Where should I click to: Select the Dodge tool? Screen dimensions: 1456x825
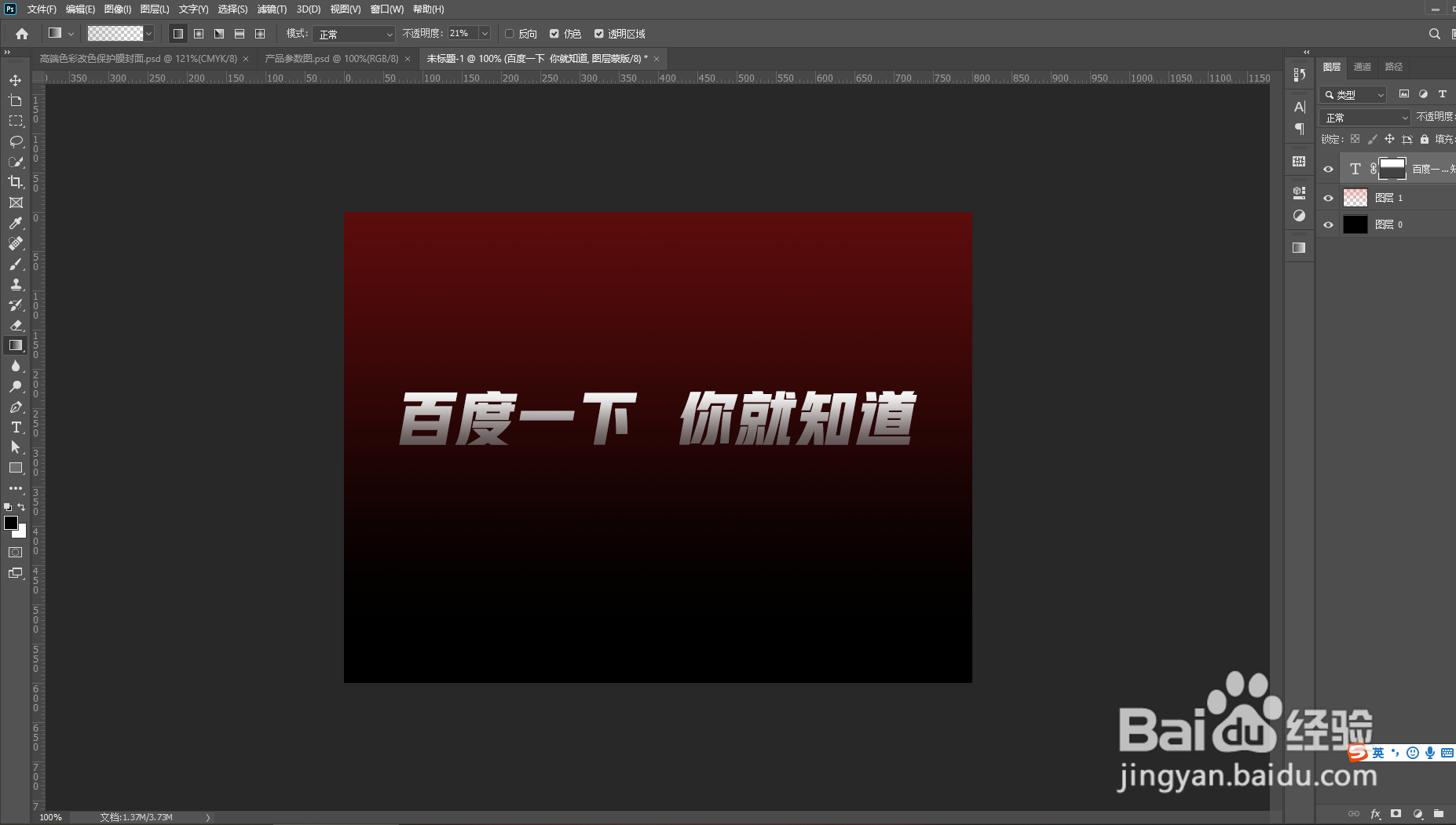(x=15, y=386)
